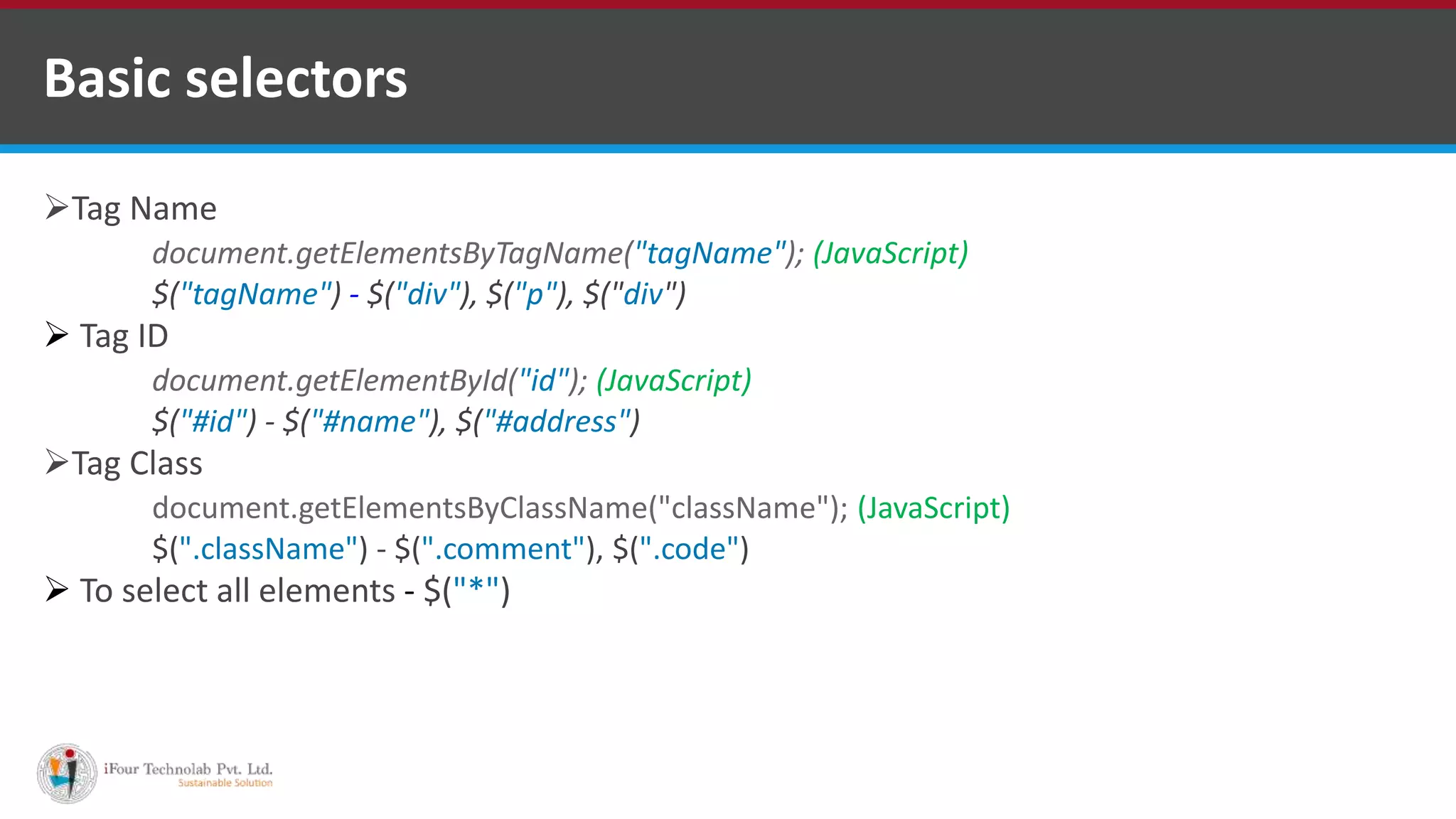This screenshot has height=819, width=1456.
Task: Click the "iFour Technolab Pvt. Ltd." text
Action: [x=188, y=769]
